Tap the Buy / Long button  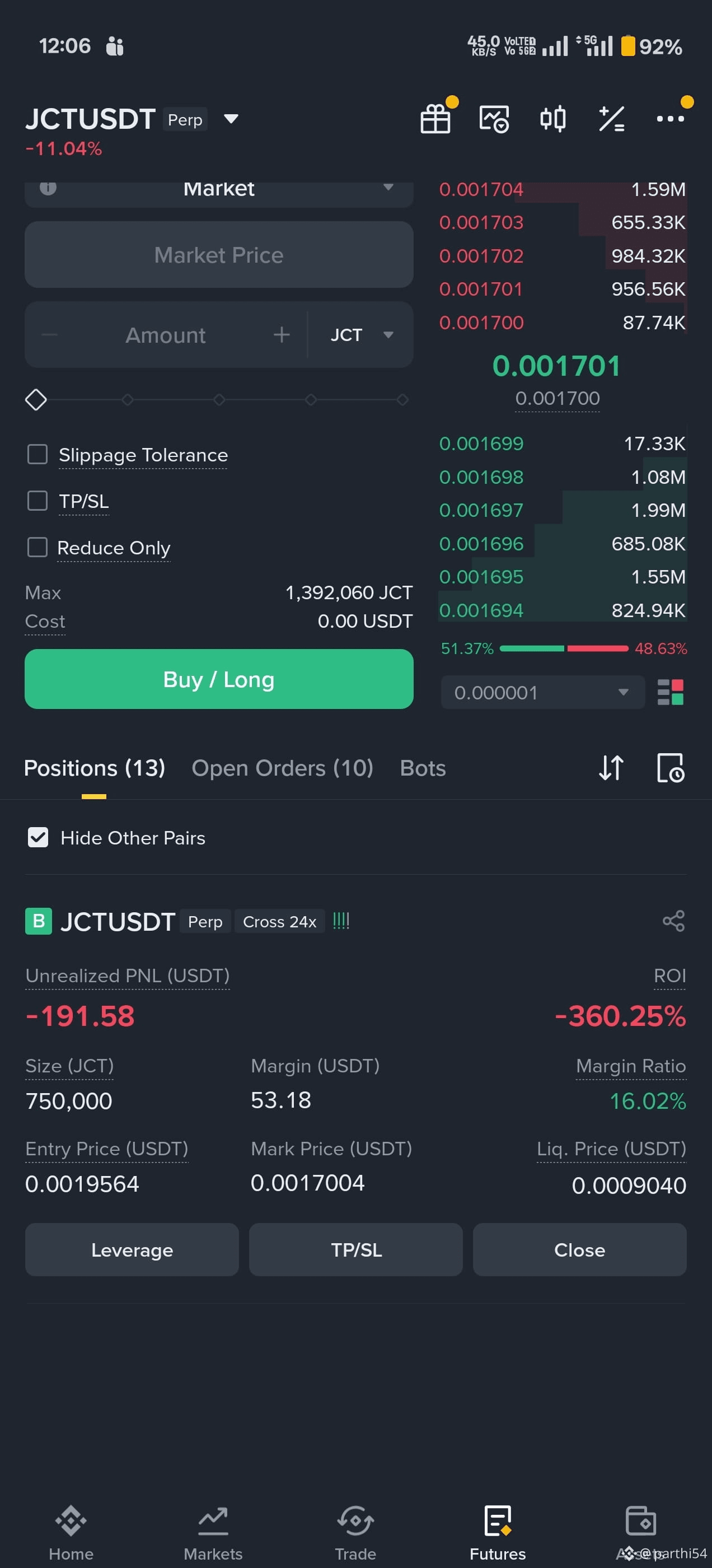[219, 679]
